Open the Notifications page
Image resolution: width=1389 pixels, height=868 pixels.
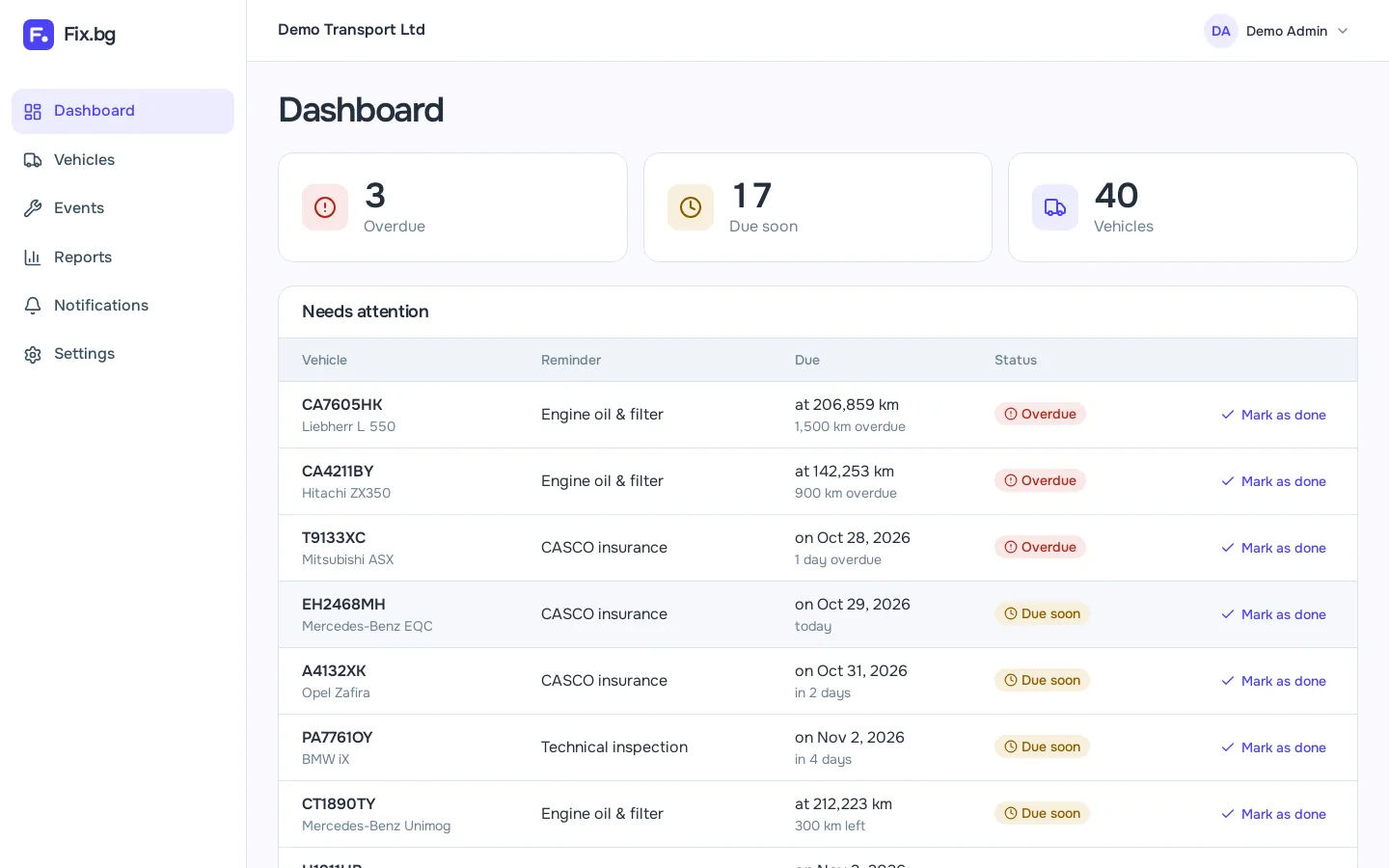pyautogui.click(x=123, y=306)
